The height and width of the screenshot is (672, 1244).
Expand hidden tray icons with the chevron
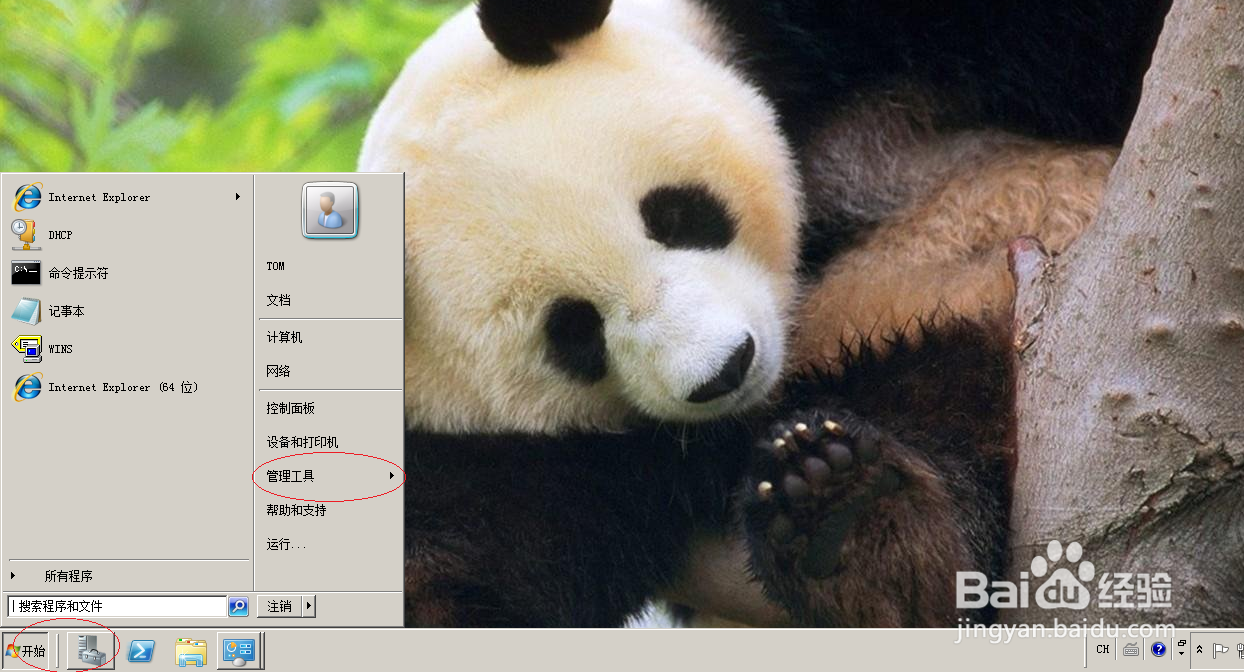tap(1201, 649)
